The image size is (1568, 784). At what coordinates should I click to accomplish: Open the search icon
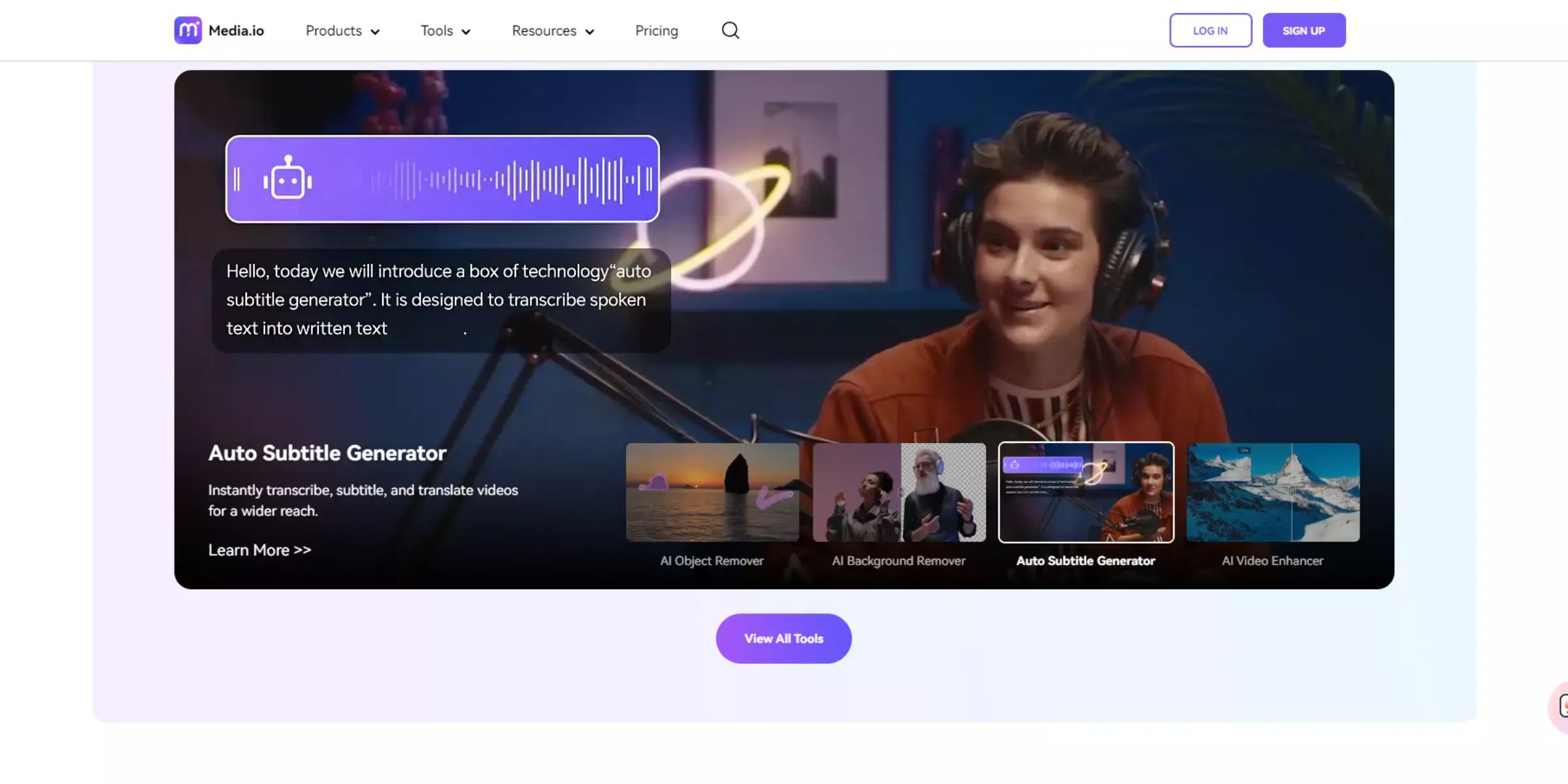731,30
